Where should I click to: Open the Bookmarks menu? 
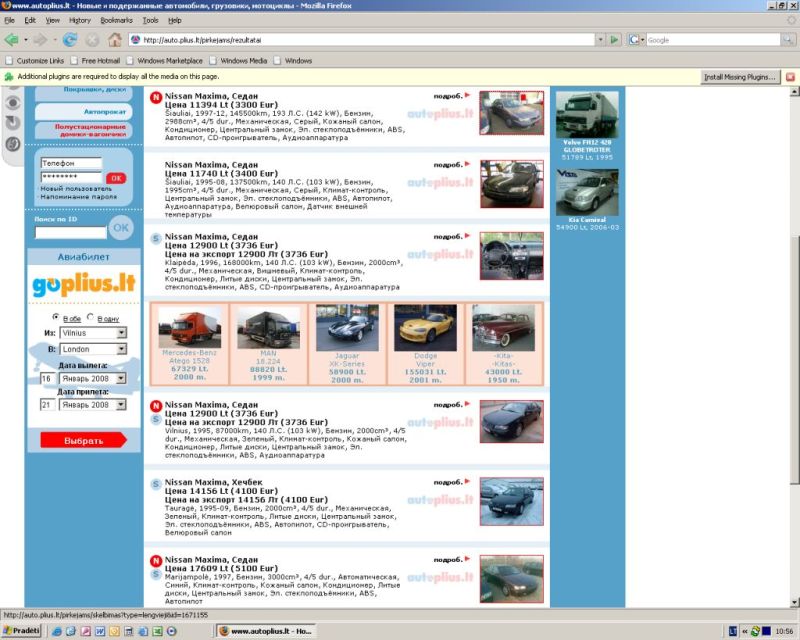click(115, 20)
